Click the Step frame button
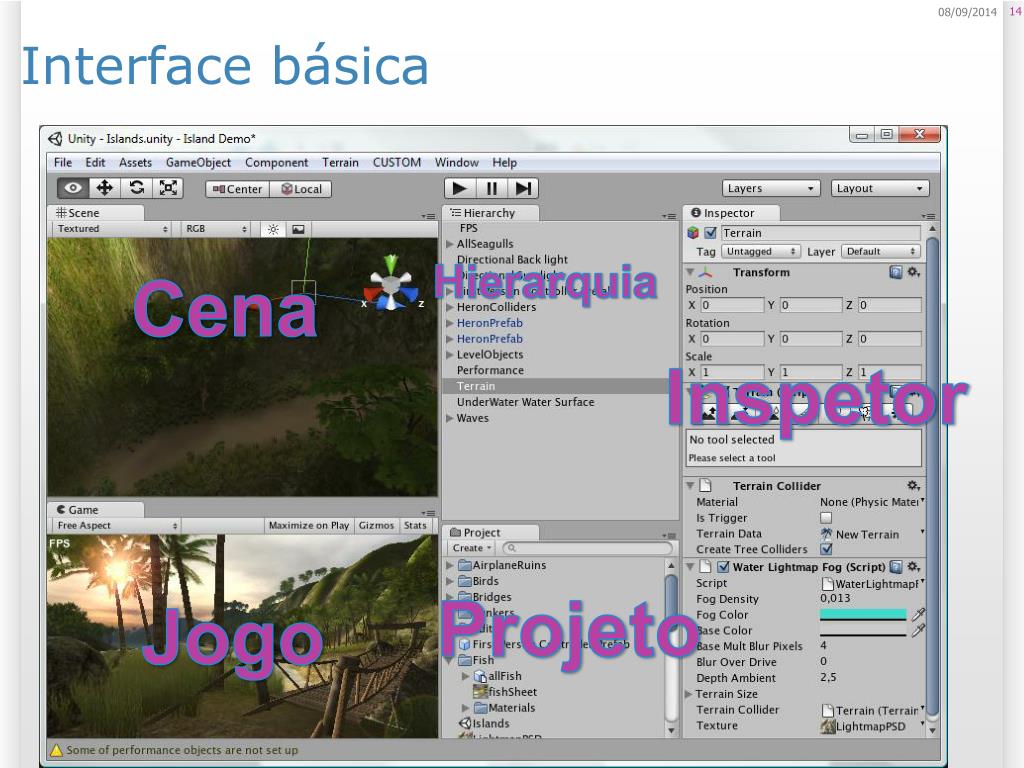This screenshot has width=1024, height=768. click(523, 188)
